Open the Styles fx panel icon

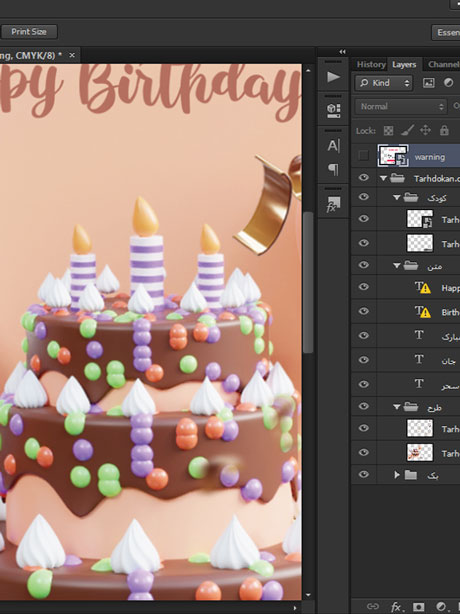(333, 204)
